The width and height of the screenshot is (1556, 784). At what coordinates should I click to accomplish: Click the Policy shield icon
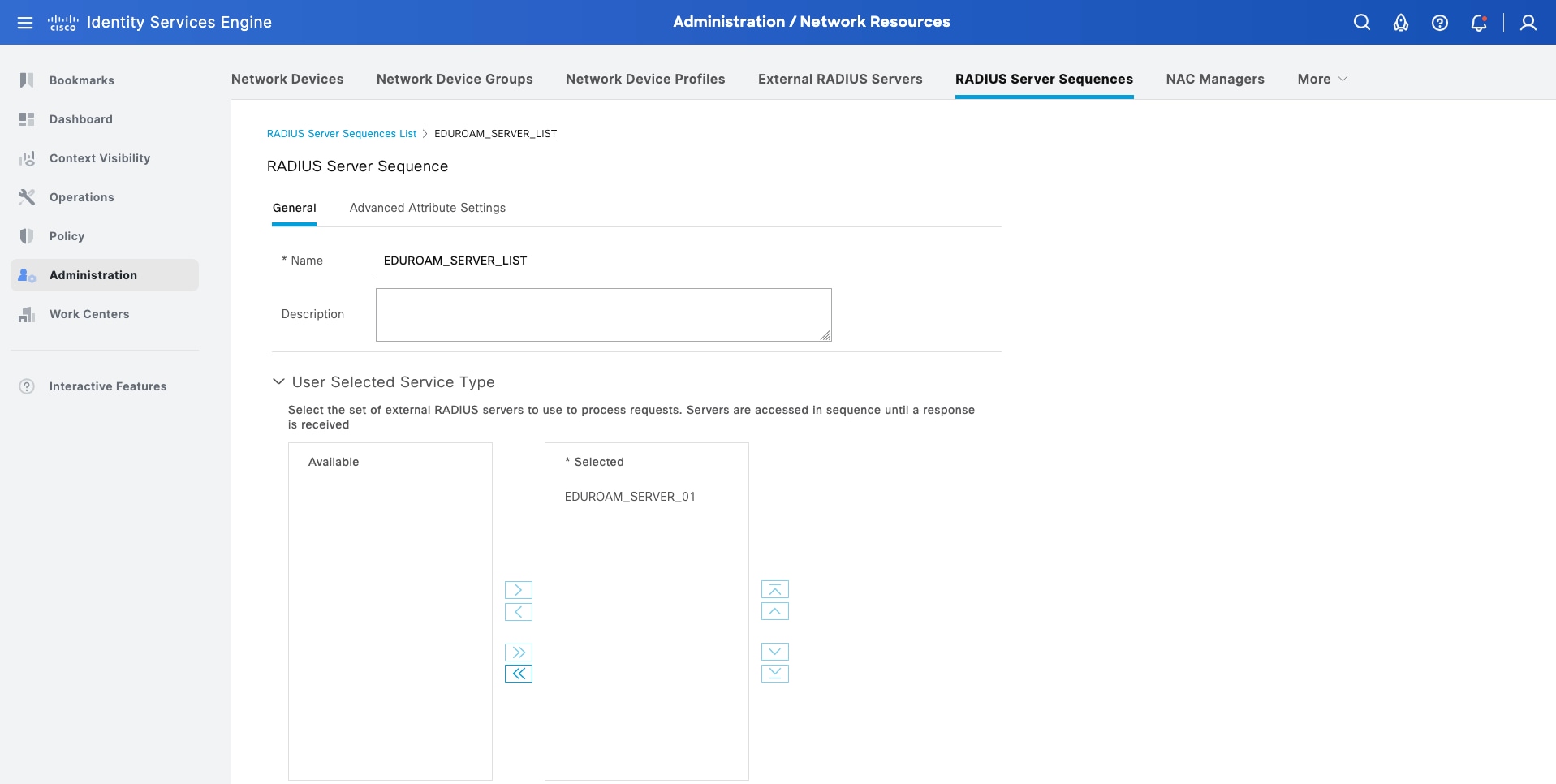point(27,236)
